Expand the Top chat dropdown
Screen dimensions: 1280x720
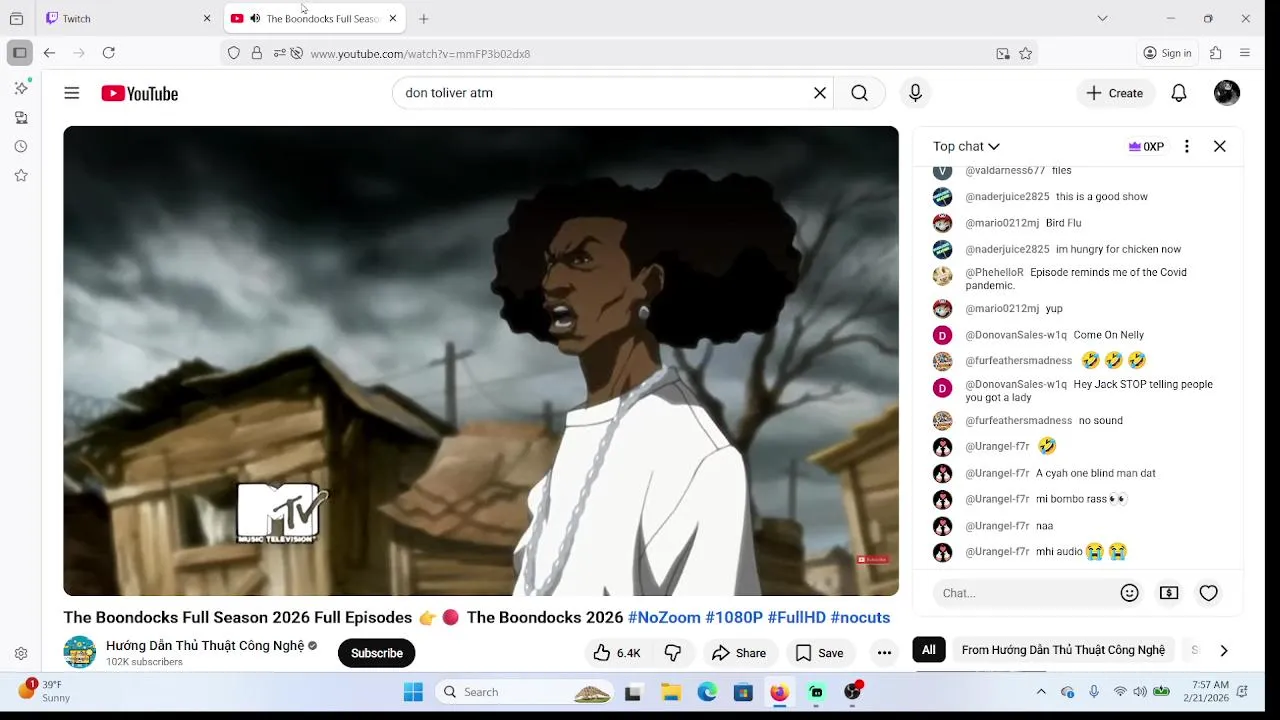[x=966, y=146]
